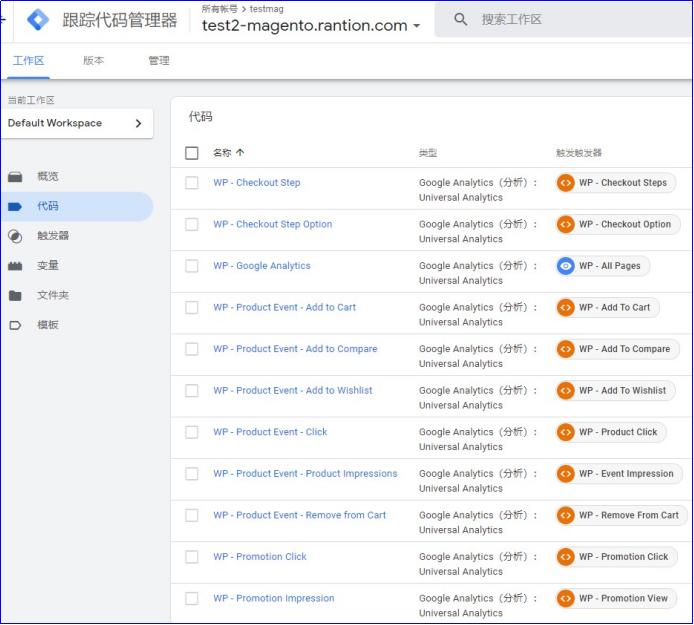Click the testmag breadcrumb text
This screenshot has width=694, height=625.
coord(266,9)
